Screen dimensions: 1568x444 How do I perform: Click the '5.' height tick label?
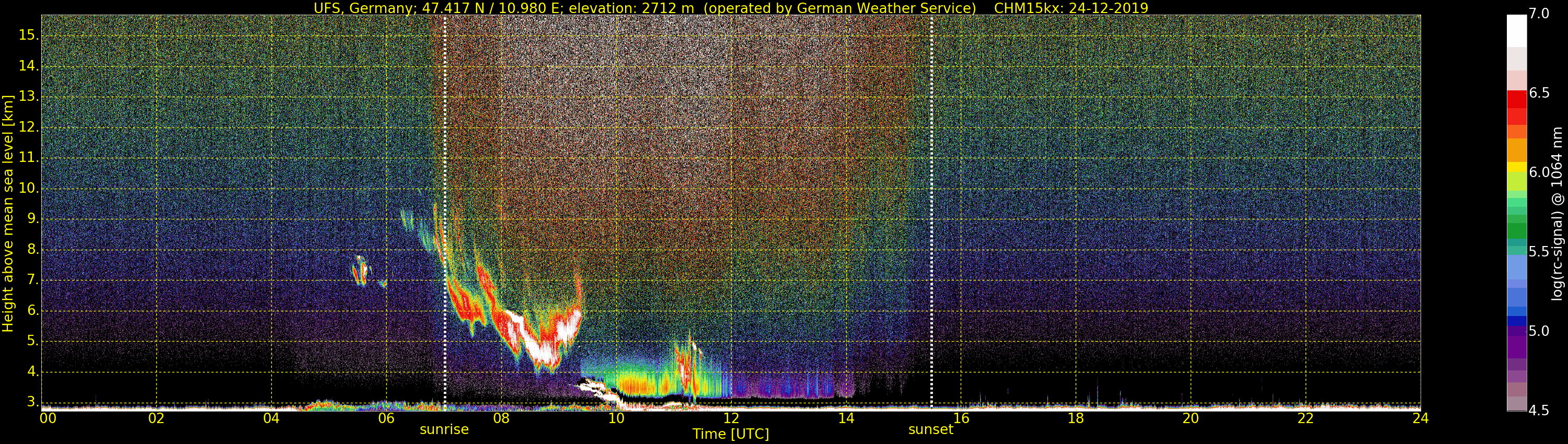[33, 341]
